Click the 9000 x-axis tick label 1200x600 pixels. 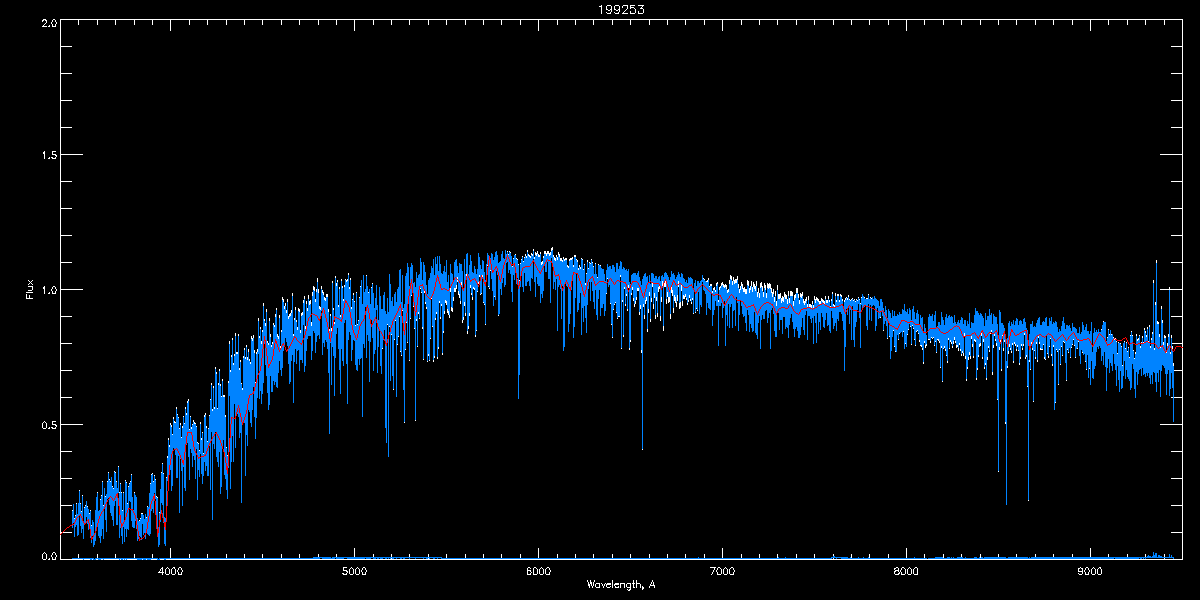point(1090,572)
